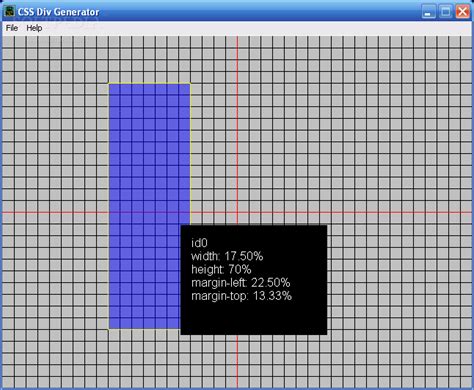
Task: Close the CSS Div Generator window
Action: click(x=463, y=12)
